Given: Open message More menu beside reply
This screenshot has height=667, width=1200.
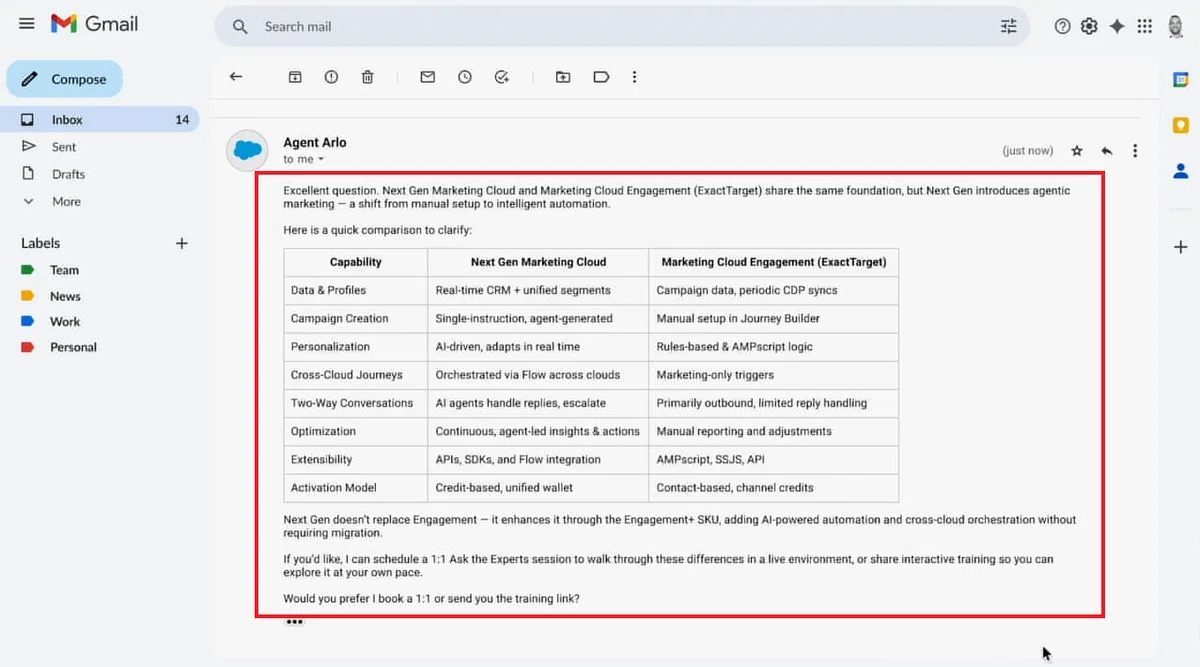Looking at the screenshot, I should [1135, 151].
